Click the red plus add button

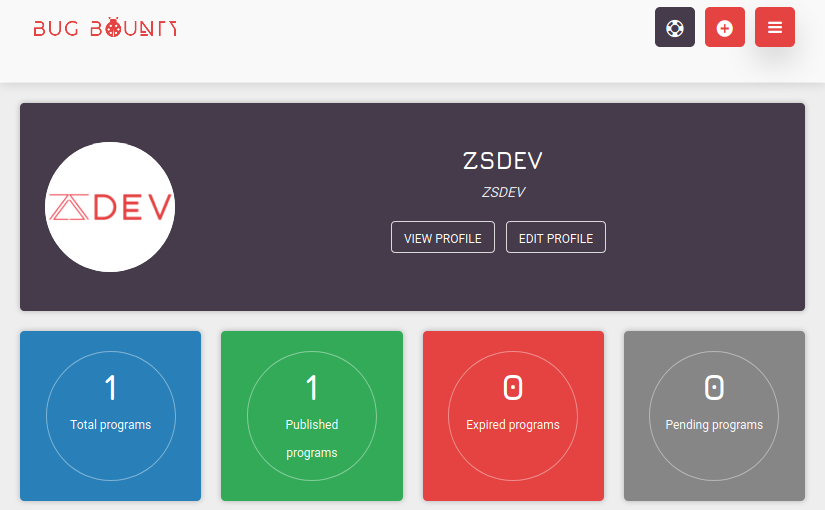click(725, 27)
